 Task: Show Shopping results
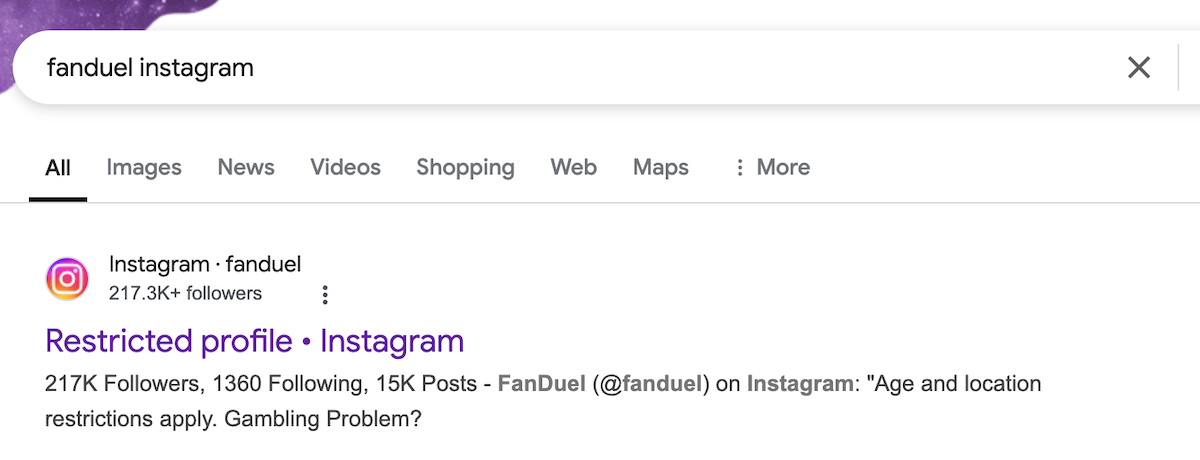pyautogui.click(x=465, y=167)
